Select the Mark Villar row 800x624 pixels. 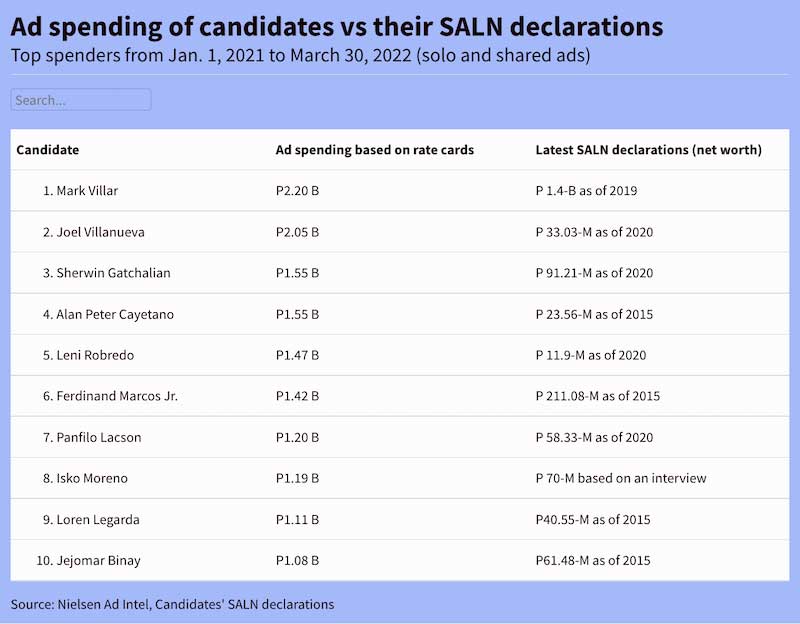coord(399,190)
